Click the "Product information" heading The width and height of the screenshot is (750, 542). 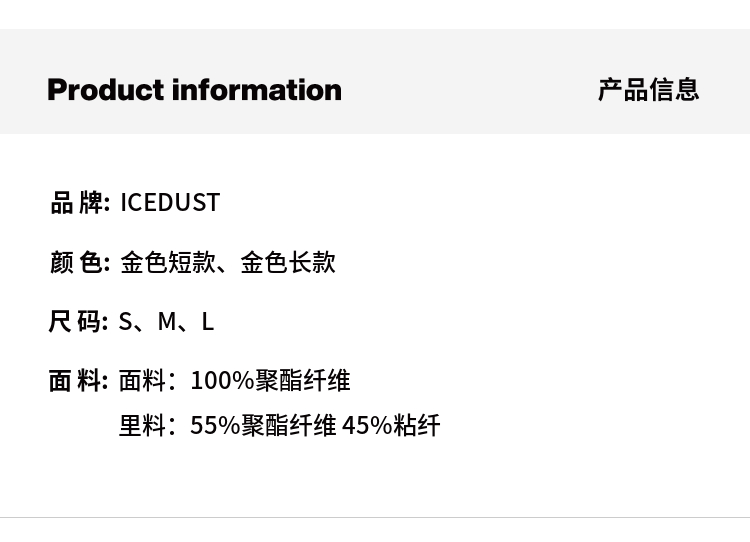click(194, 90)
